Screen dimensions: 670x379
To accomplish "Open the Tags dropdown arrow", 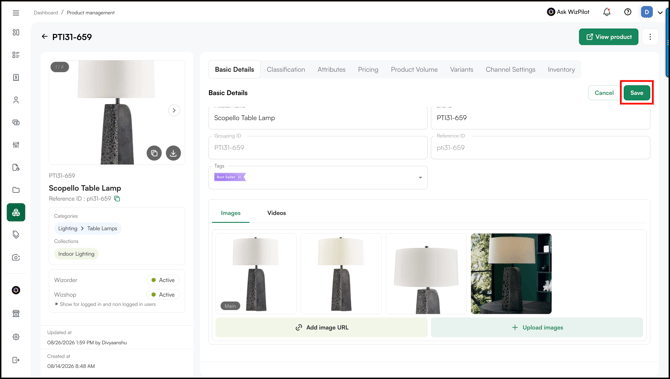I will 420,178.
